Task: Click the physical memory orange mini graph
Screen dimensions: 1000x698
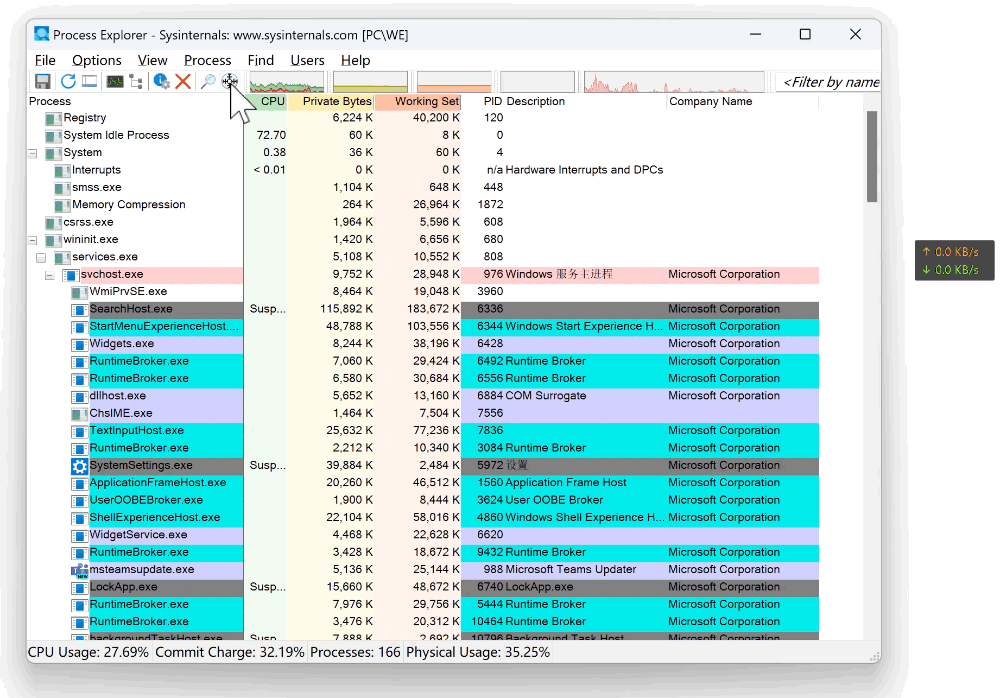Action: tap(454, 82)
